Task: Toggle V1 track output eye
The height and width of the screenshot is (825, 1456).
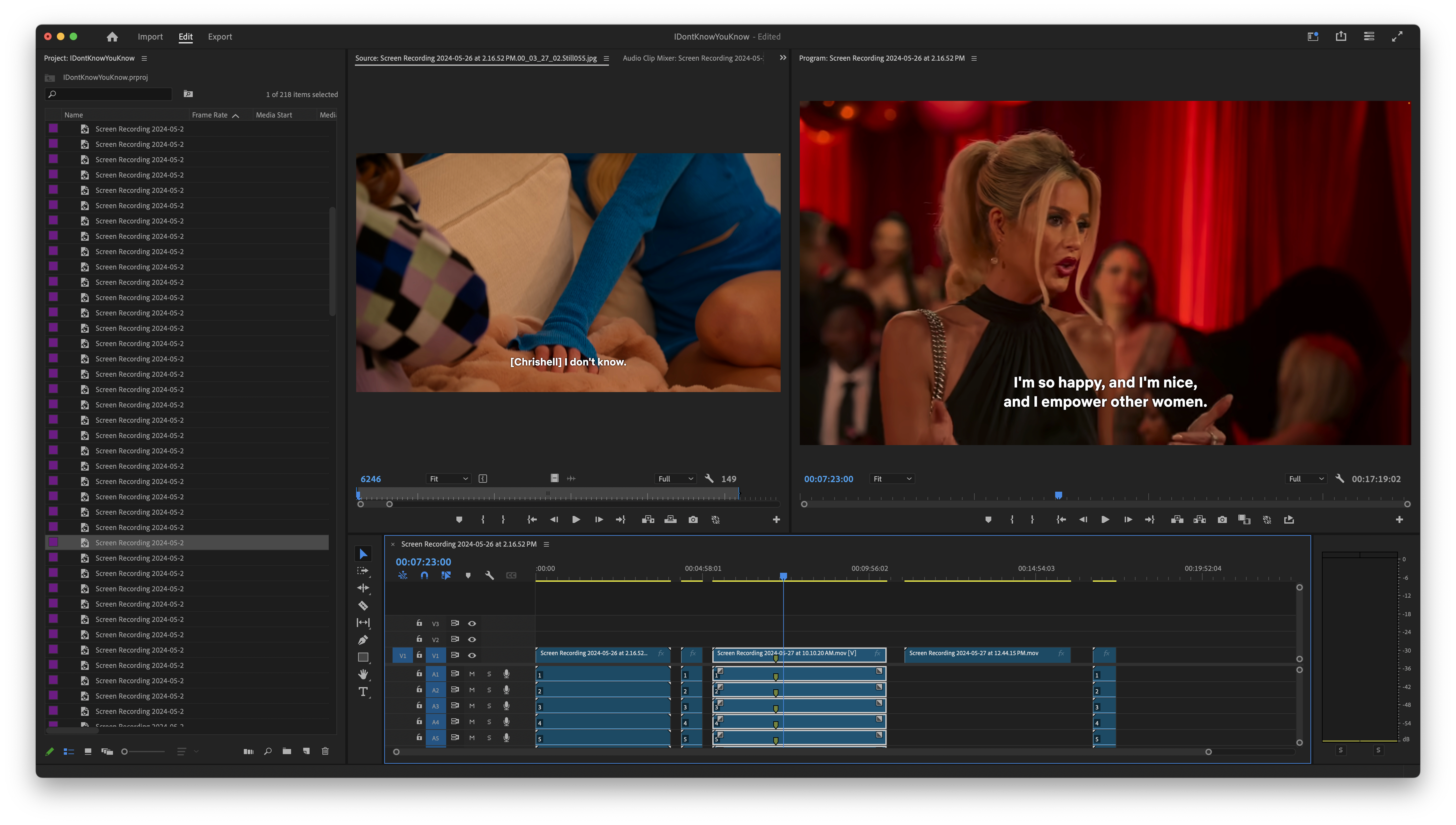Action: pos(472,655)
